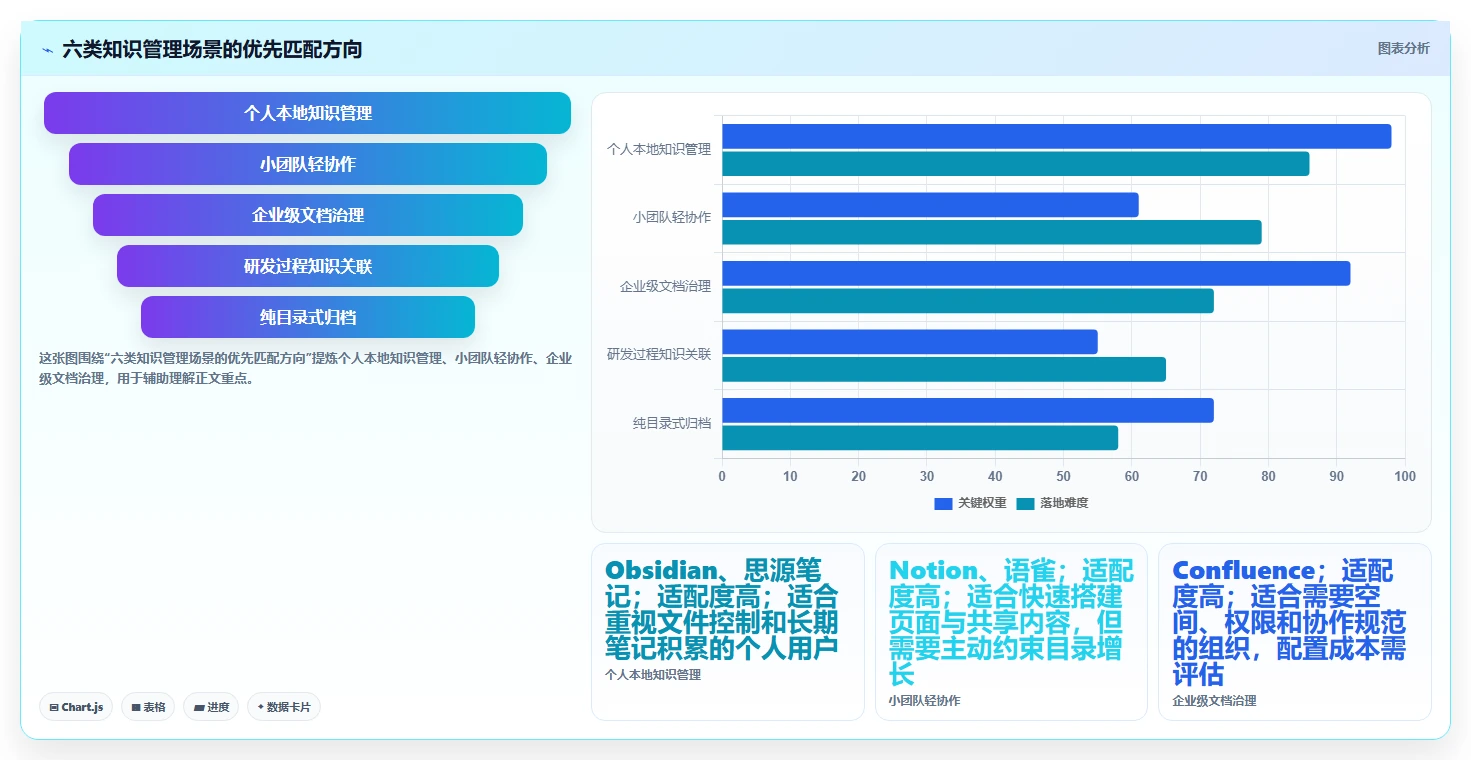Toggle the 关键权重 legend swatch
Image resolution: width=1471 pixels, height=760 pixels.
point(943,503)
